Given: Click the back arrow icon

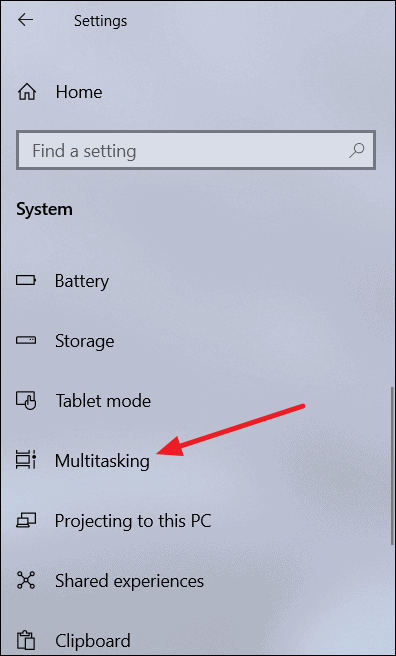Looking at the screenshot, I should 25,20.
